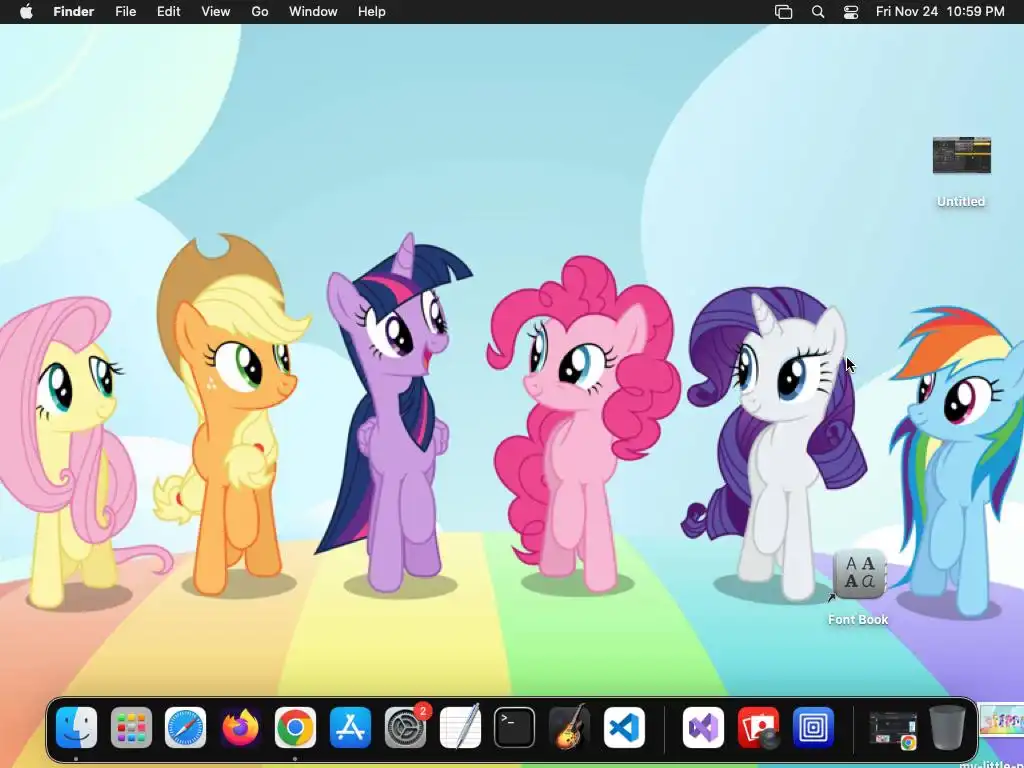Select the Untitled desktop file thumbnail
The width and height of the screenshot is (1024, 768).
point(961,155)
